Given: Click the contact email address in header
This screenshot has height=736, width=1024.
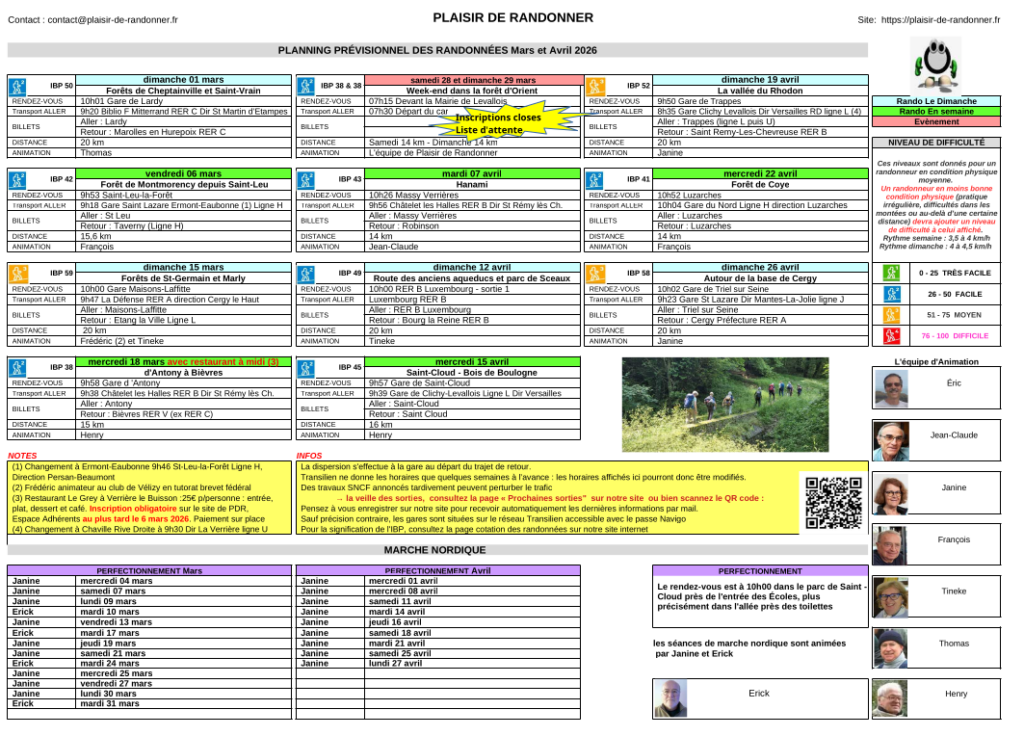Looking at the screenshot, I should pyautogui.click(x=113, y=19).
